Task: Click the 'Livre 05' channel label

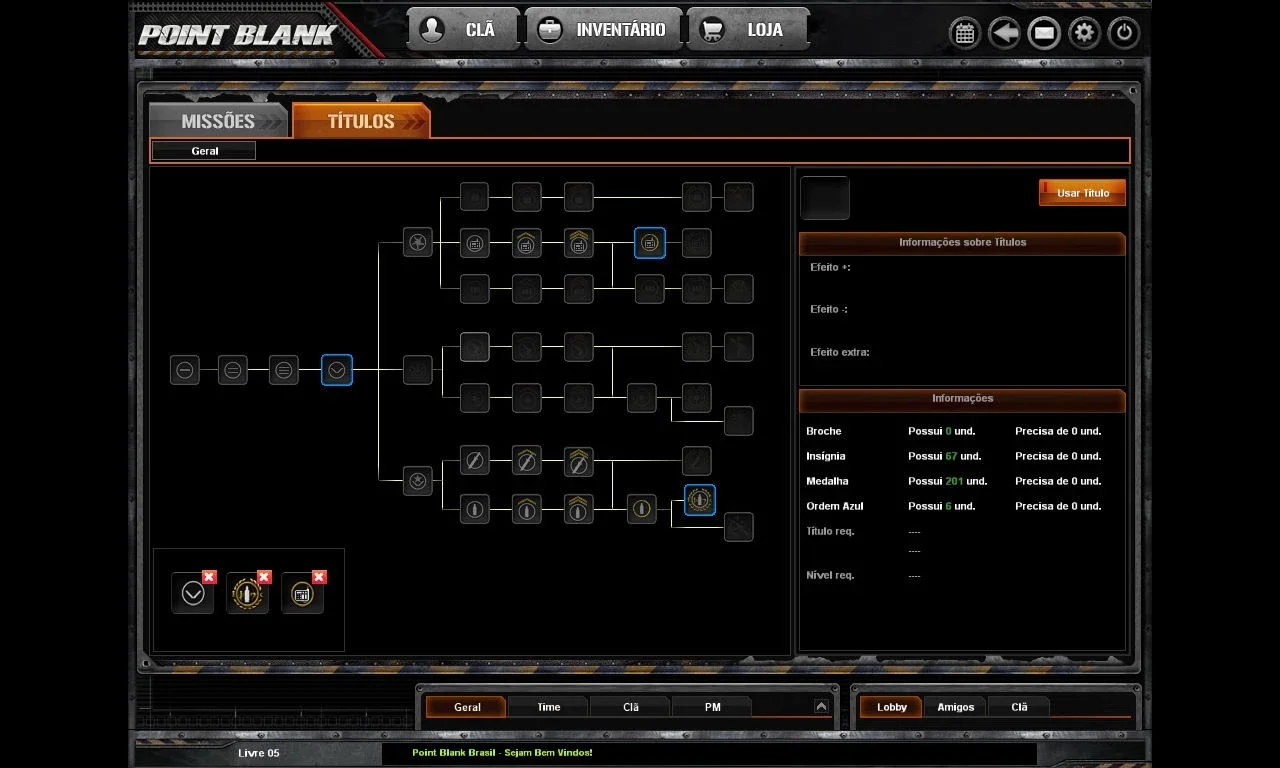Action: 259,753
